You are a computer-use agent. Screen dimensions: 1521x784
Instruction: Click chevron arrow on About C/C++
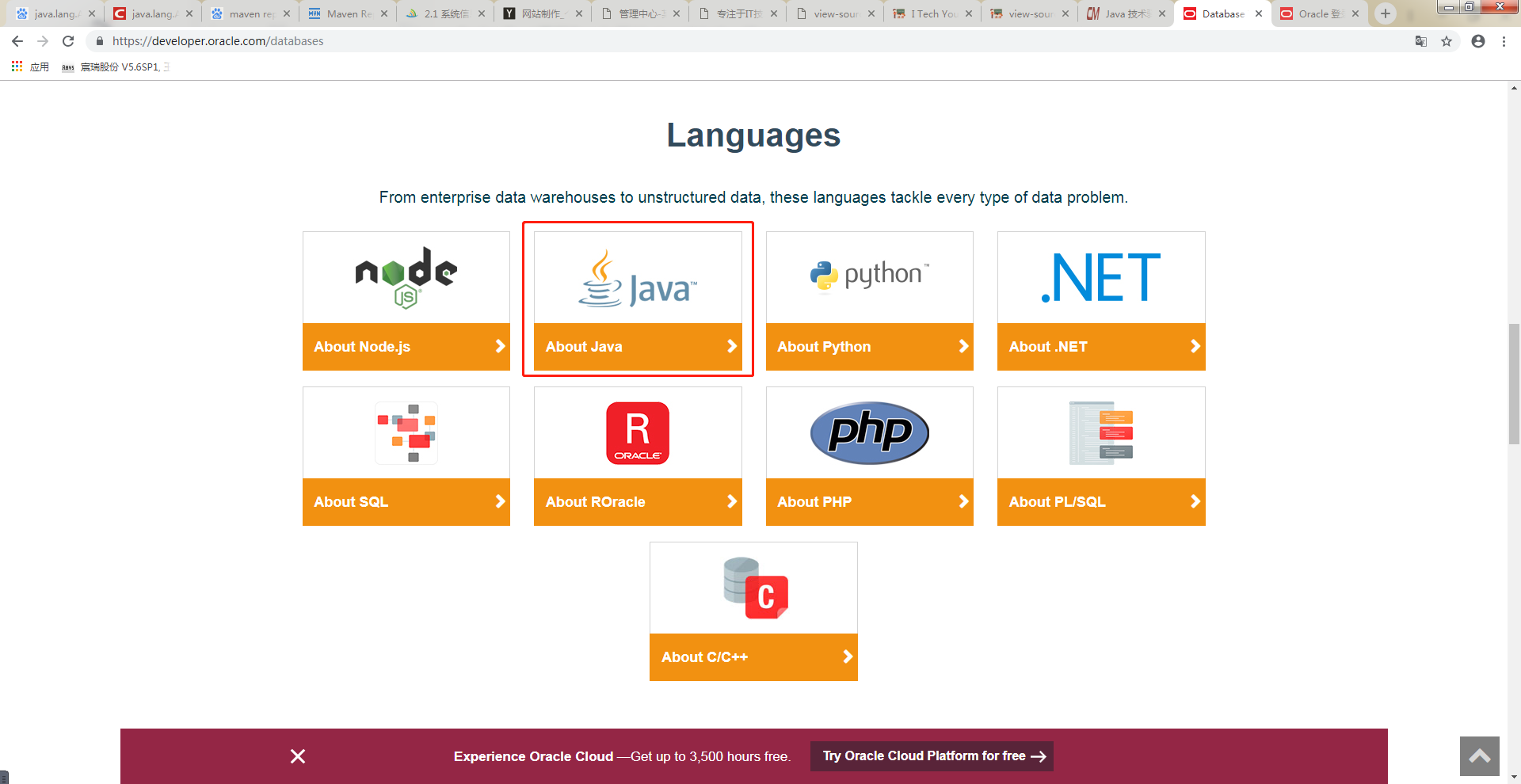pos(848,657)
